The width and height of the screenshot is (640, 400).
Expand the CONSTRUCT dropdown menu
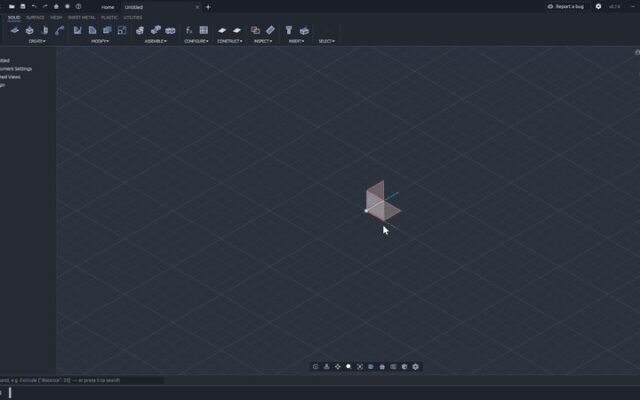tap(230, 41)
